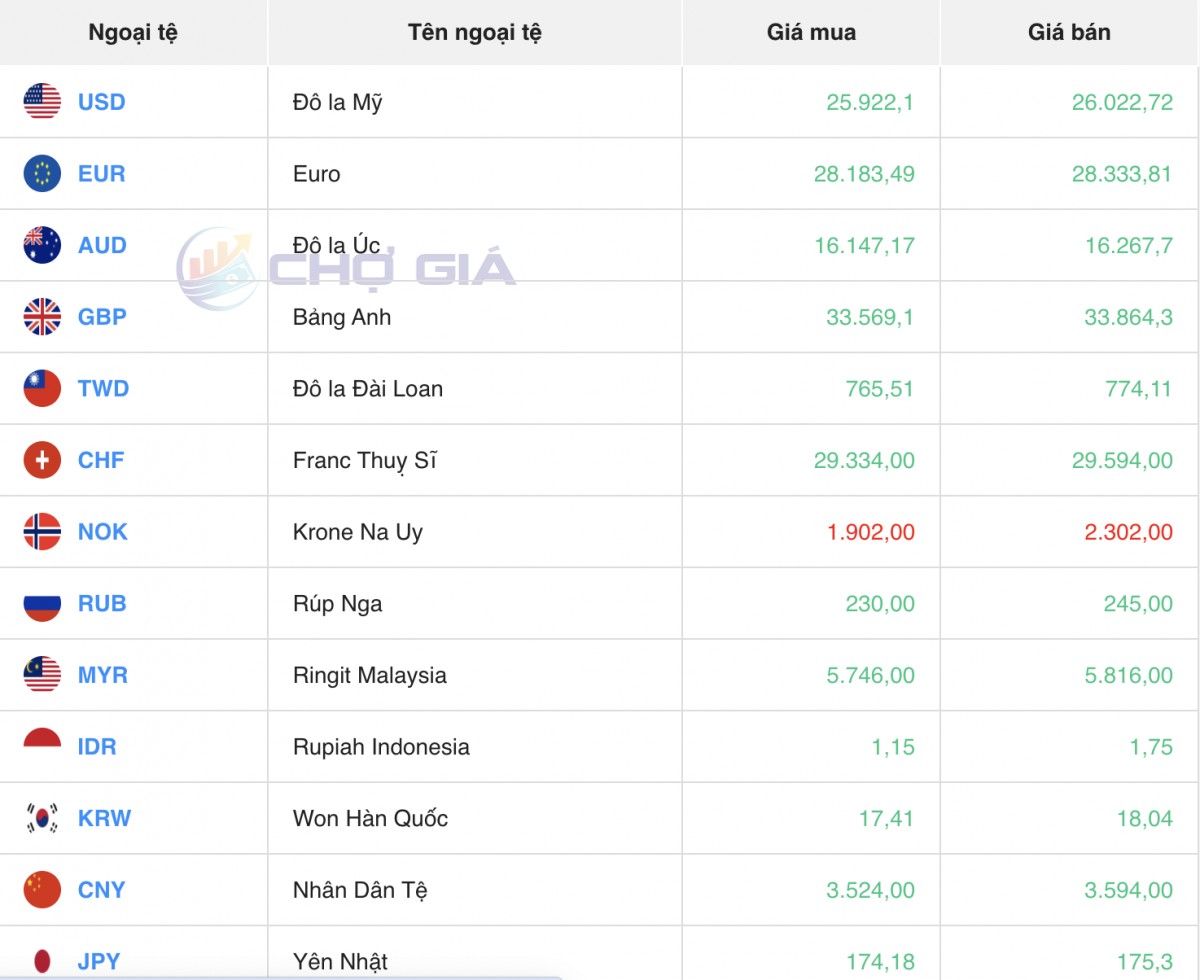1200x980 pixels.
Task: Click the Norwegian flag icon
Action: click(42, 532)
